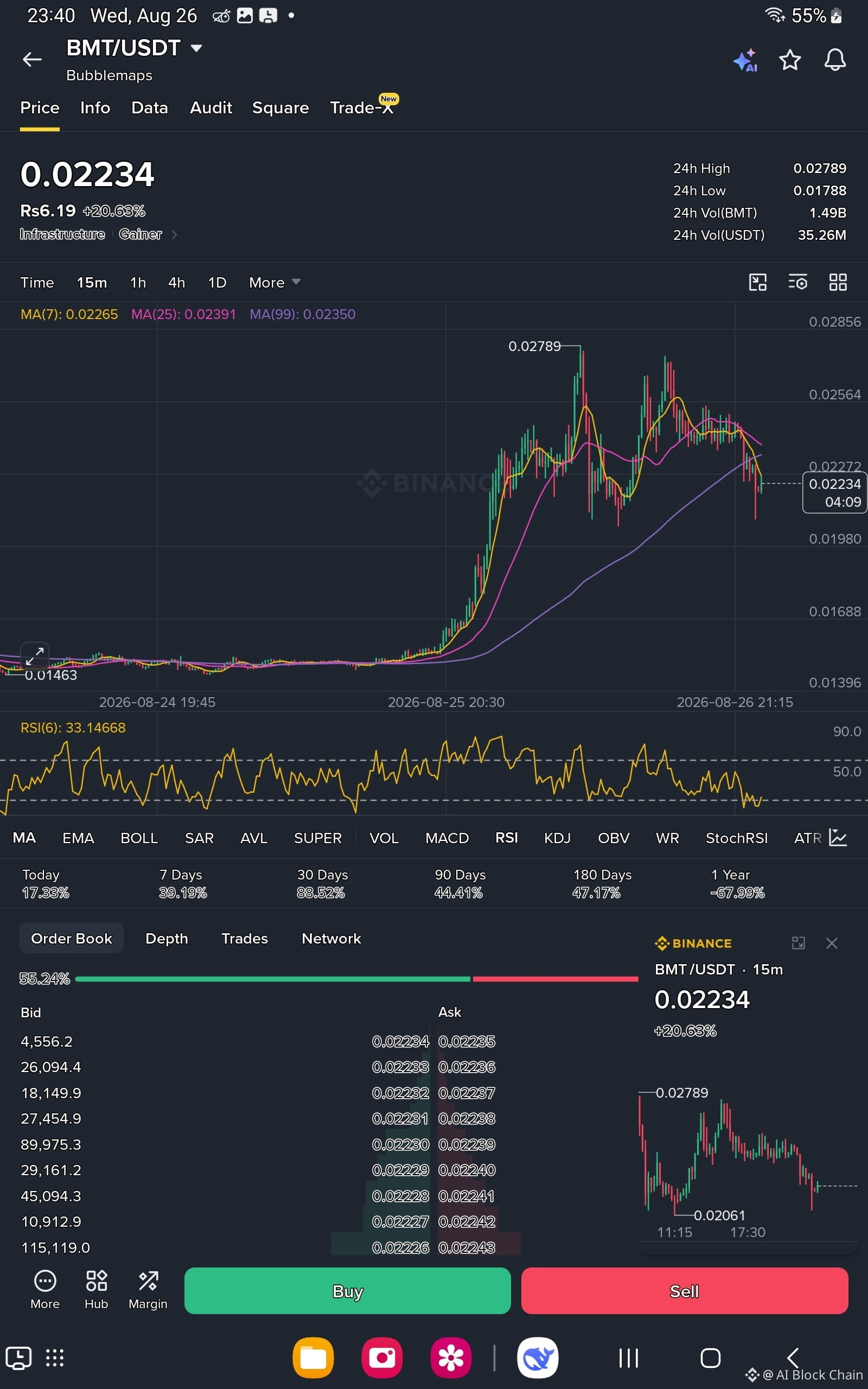Tap the RSI(6) indicator readout

click(73, 728)
